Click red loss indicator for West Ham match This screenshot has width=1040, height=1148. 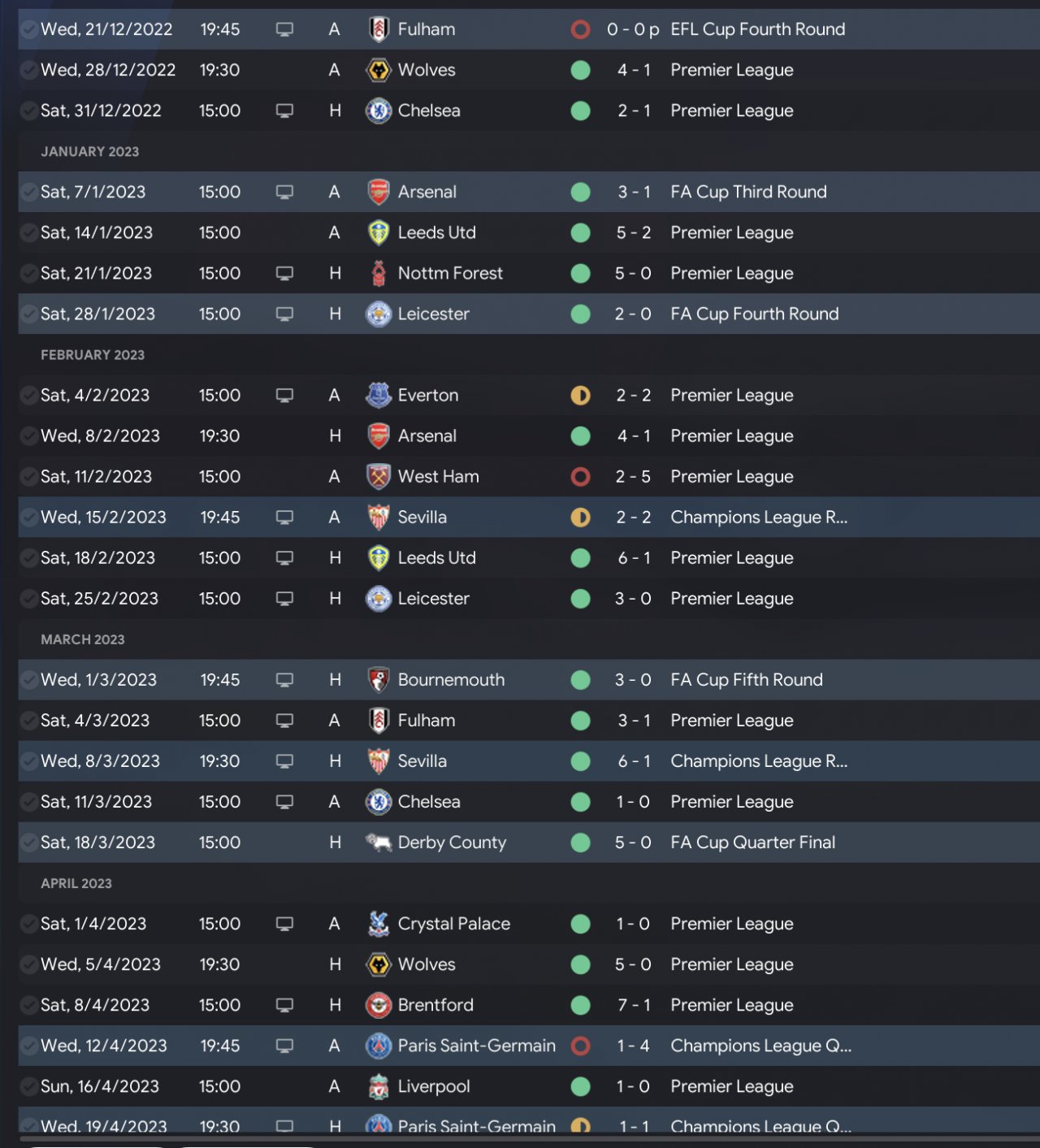point(580,477)
